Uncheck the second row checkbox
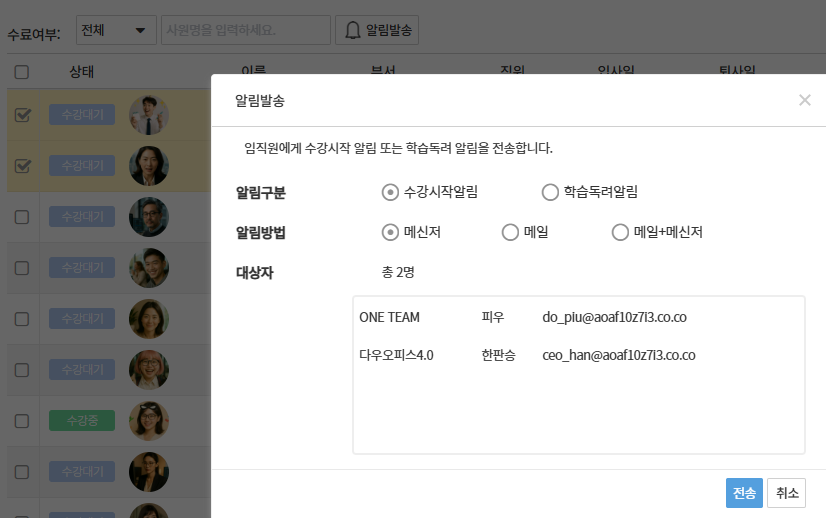The image size is (826, 518). 22,165
